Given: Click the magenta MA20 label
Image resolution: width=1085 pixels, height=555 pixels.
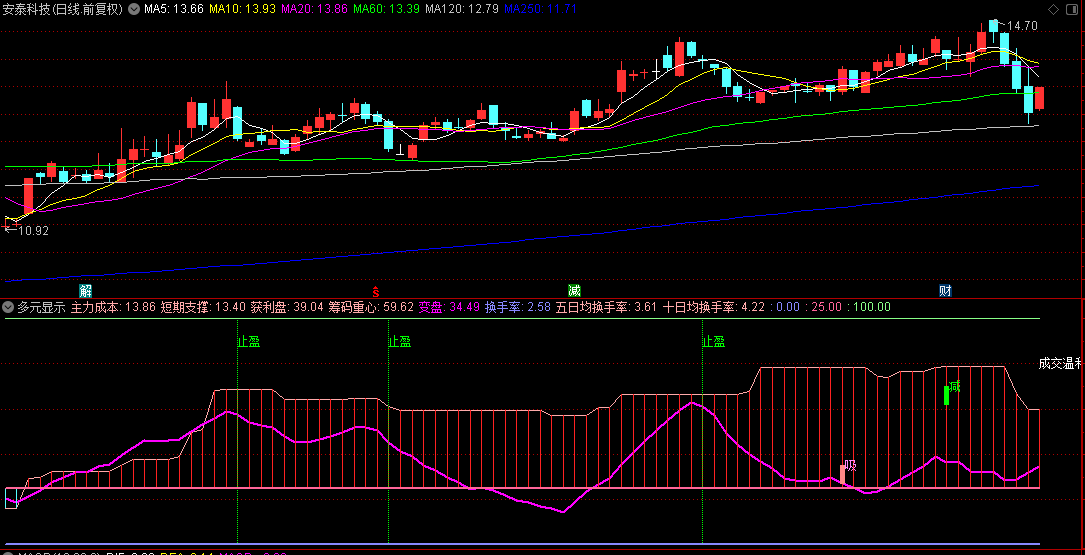Looking at the screenshot, I should 314,9.
